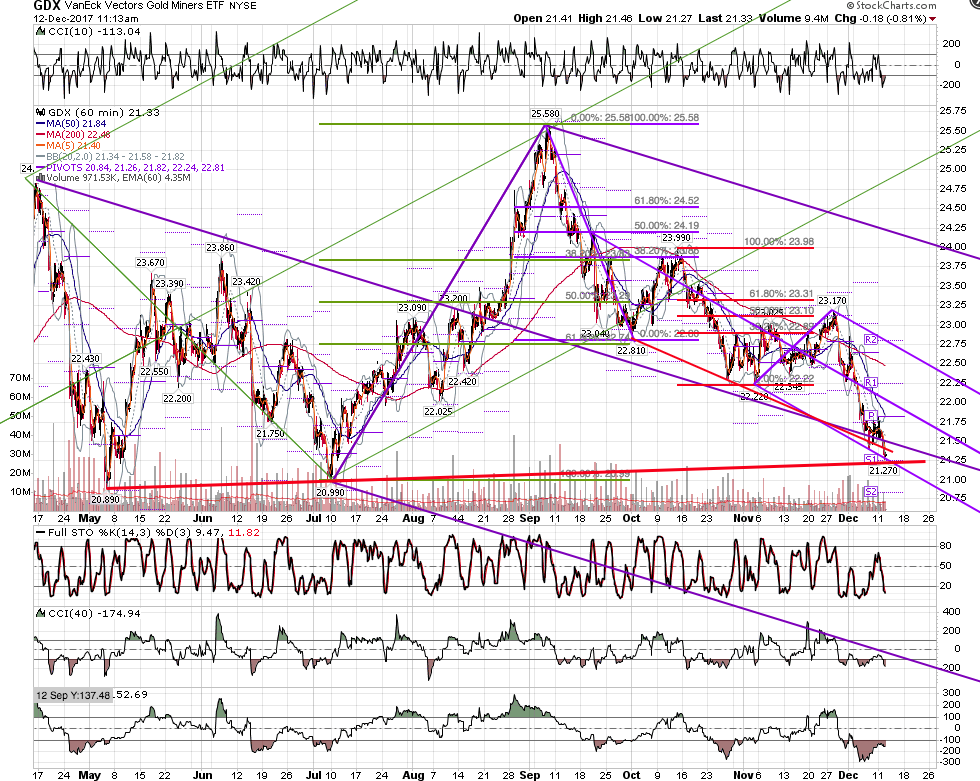Click the PIVOTS legend entry
The height and width of the screenshot is (781, 980).
pos(131,167)
